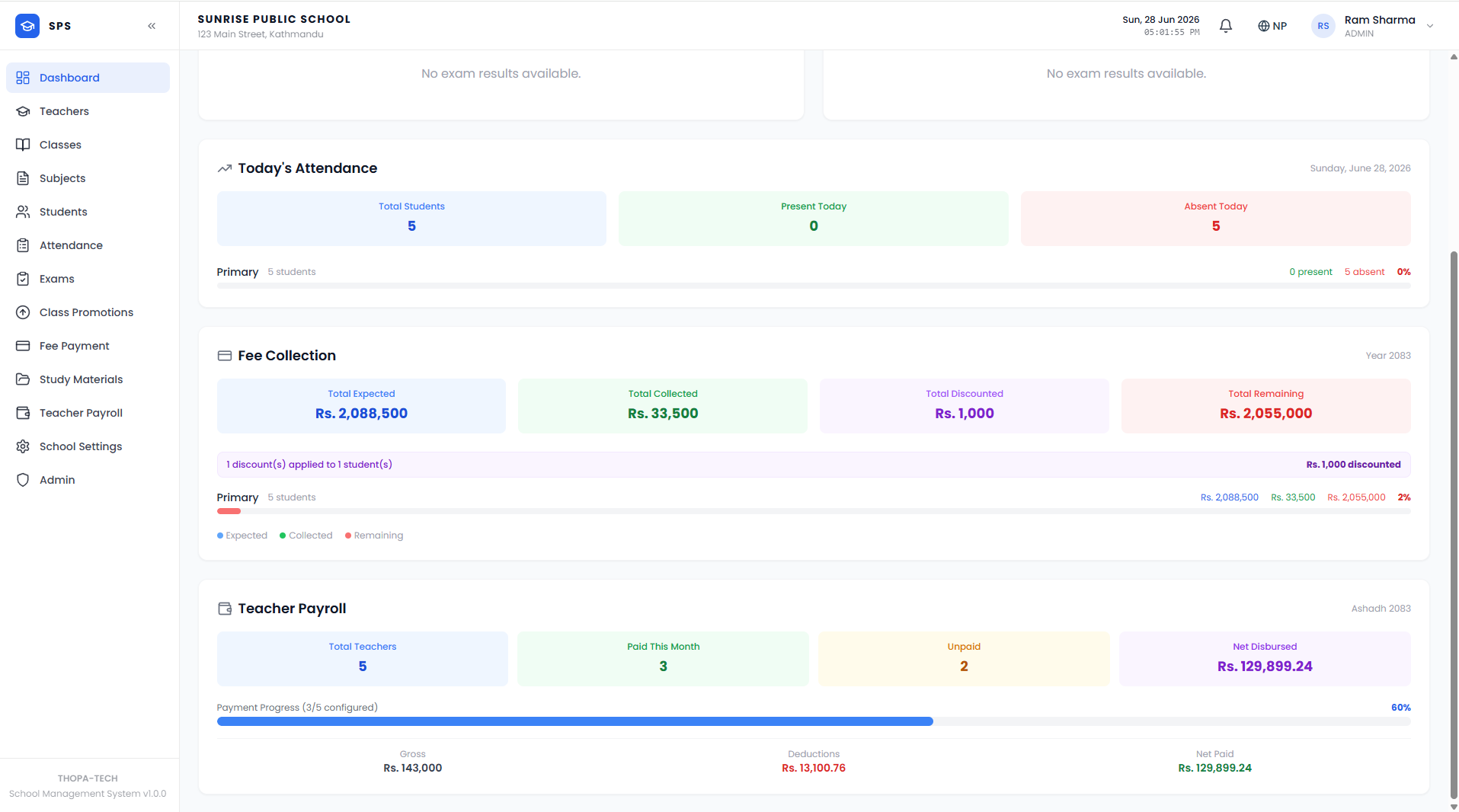The height and width of the screenshot is (812, 1459).
Task: Click the Class Promotions arrow icon
Action: coord(23,312)
